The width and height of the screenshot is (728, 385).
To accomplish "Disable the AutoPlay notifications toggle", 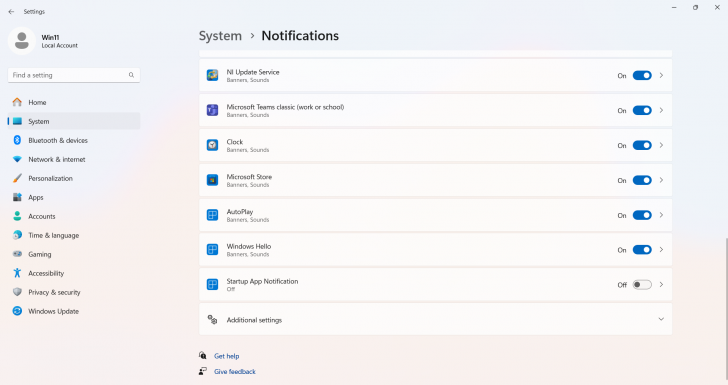I will 642,215.
